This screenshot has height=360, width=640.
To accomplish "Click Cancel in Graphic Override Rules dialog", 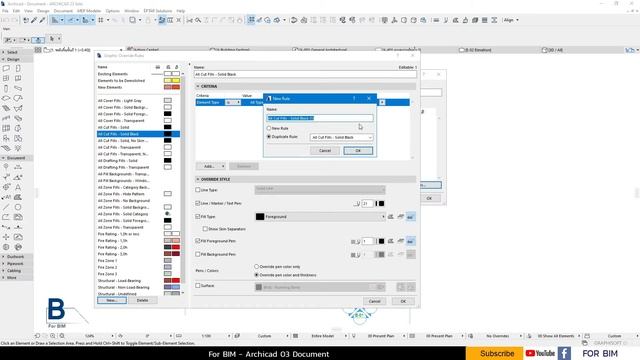I will (x=374, y=301).
